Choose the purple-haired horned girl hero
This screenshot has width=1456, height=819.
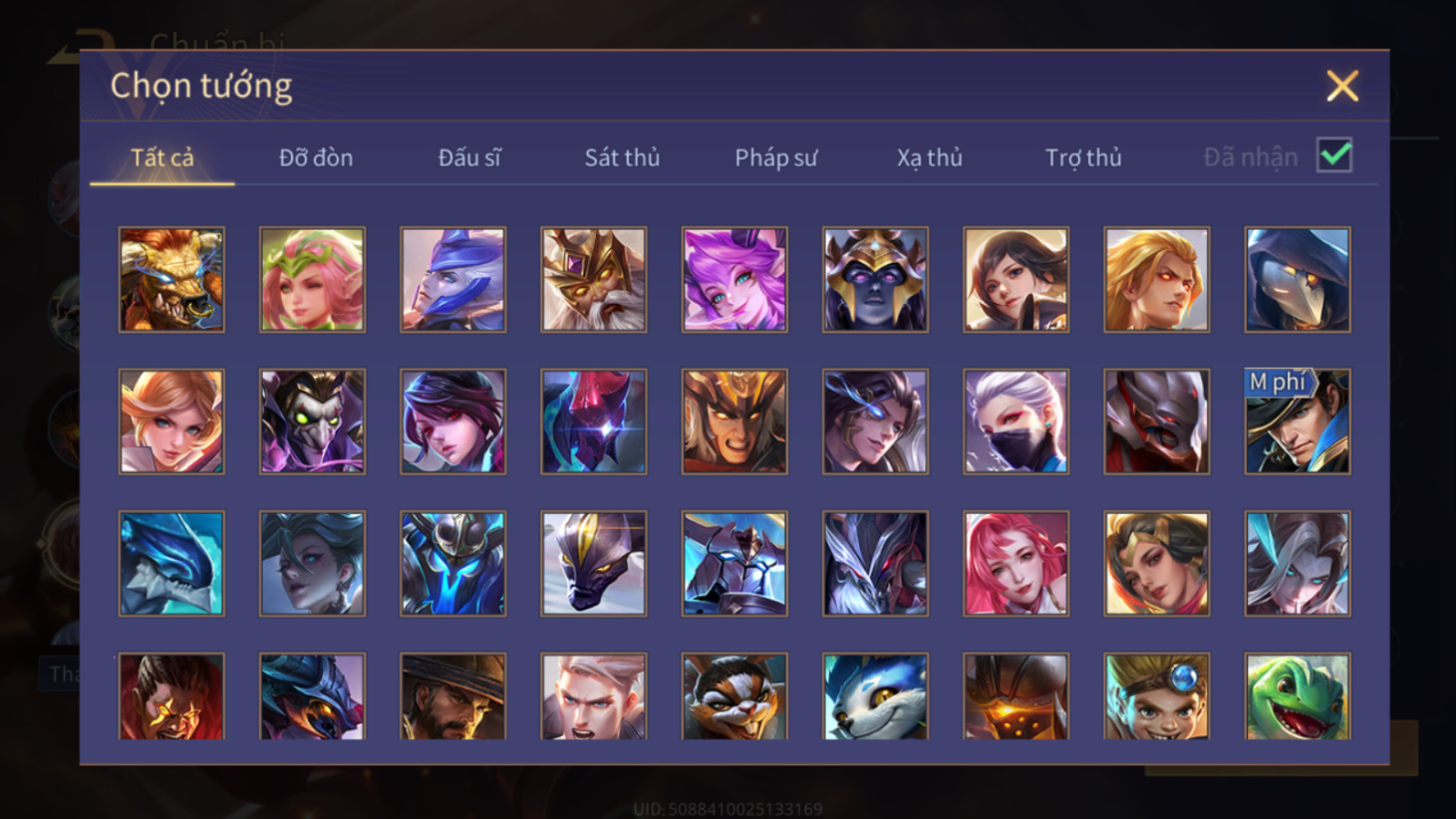point(734,279)
